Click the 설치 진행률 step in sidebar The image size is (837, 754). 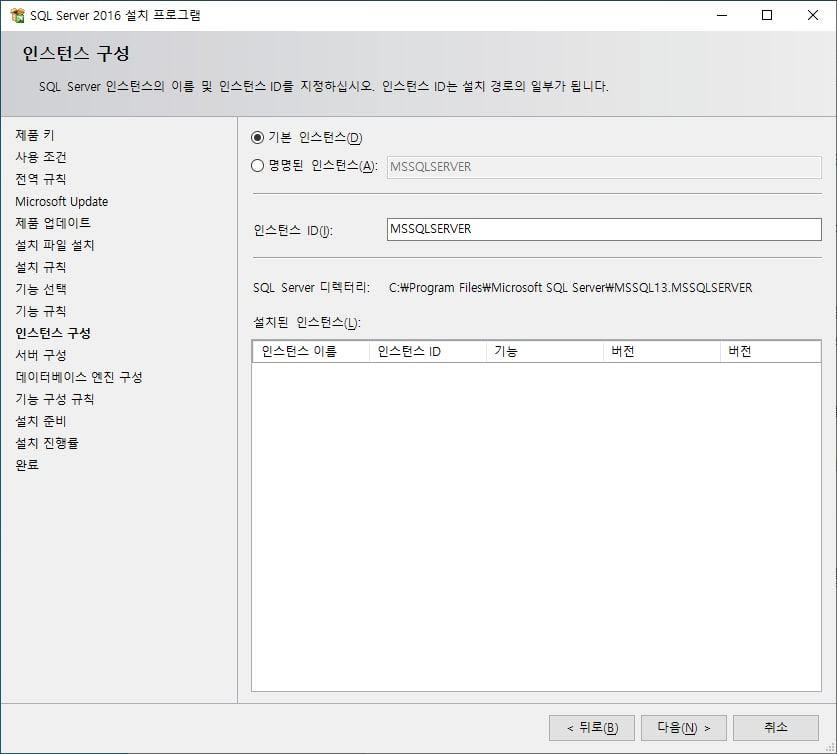[x=47, y=443]
